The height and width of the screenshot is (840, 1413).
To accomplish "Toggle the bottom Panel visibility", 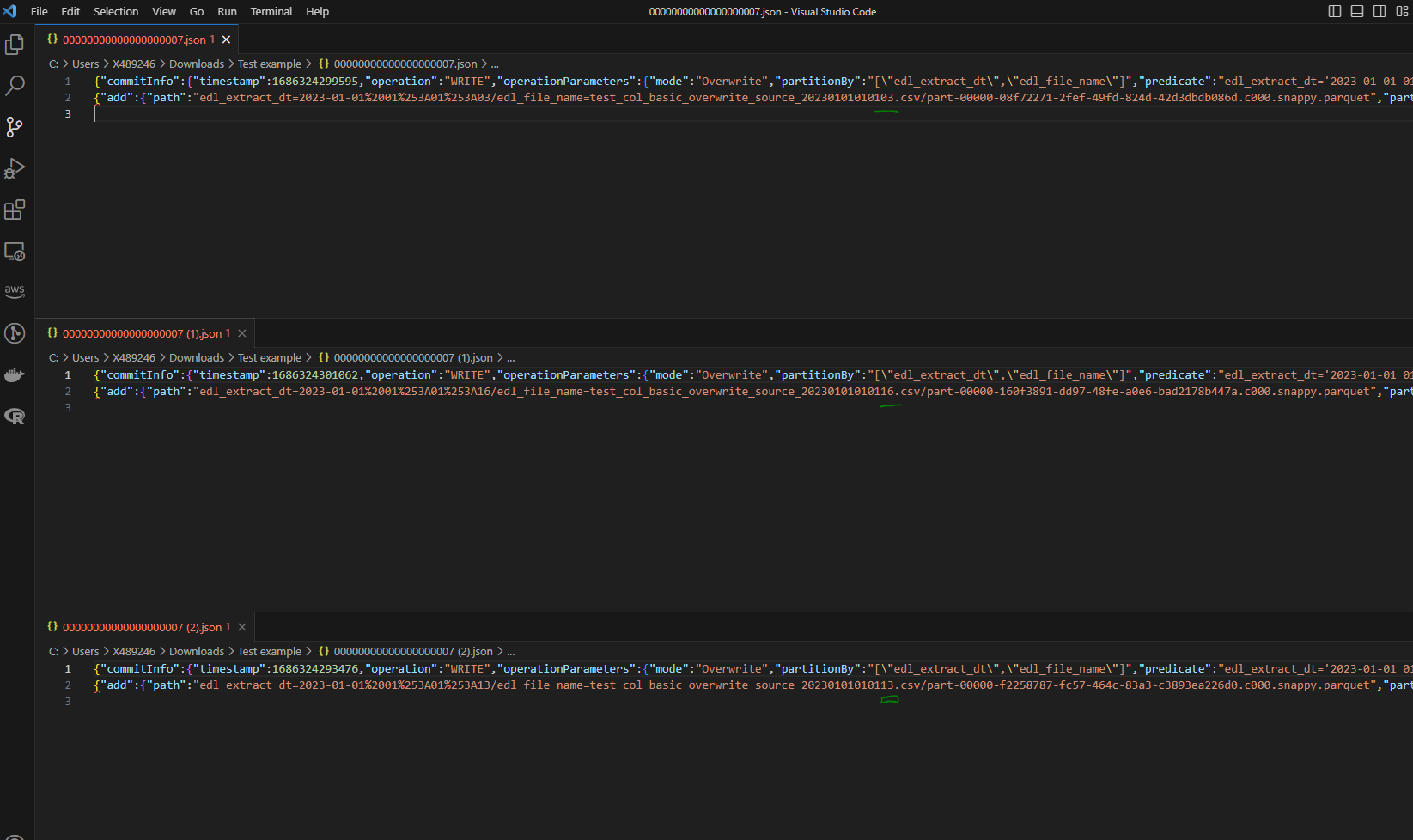I will (x=1356, y=11).
